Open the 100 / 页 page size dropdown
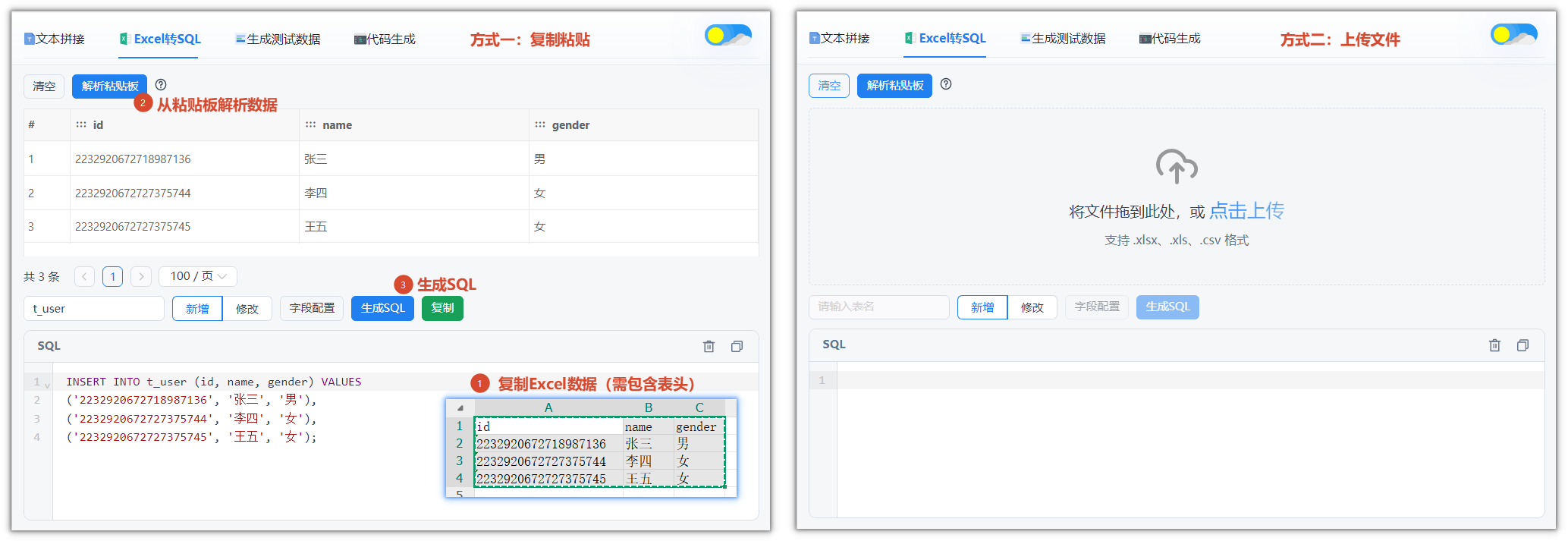 click(198, 276)
